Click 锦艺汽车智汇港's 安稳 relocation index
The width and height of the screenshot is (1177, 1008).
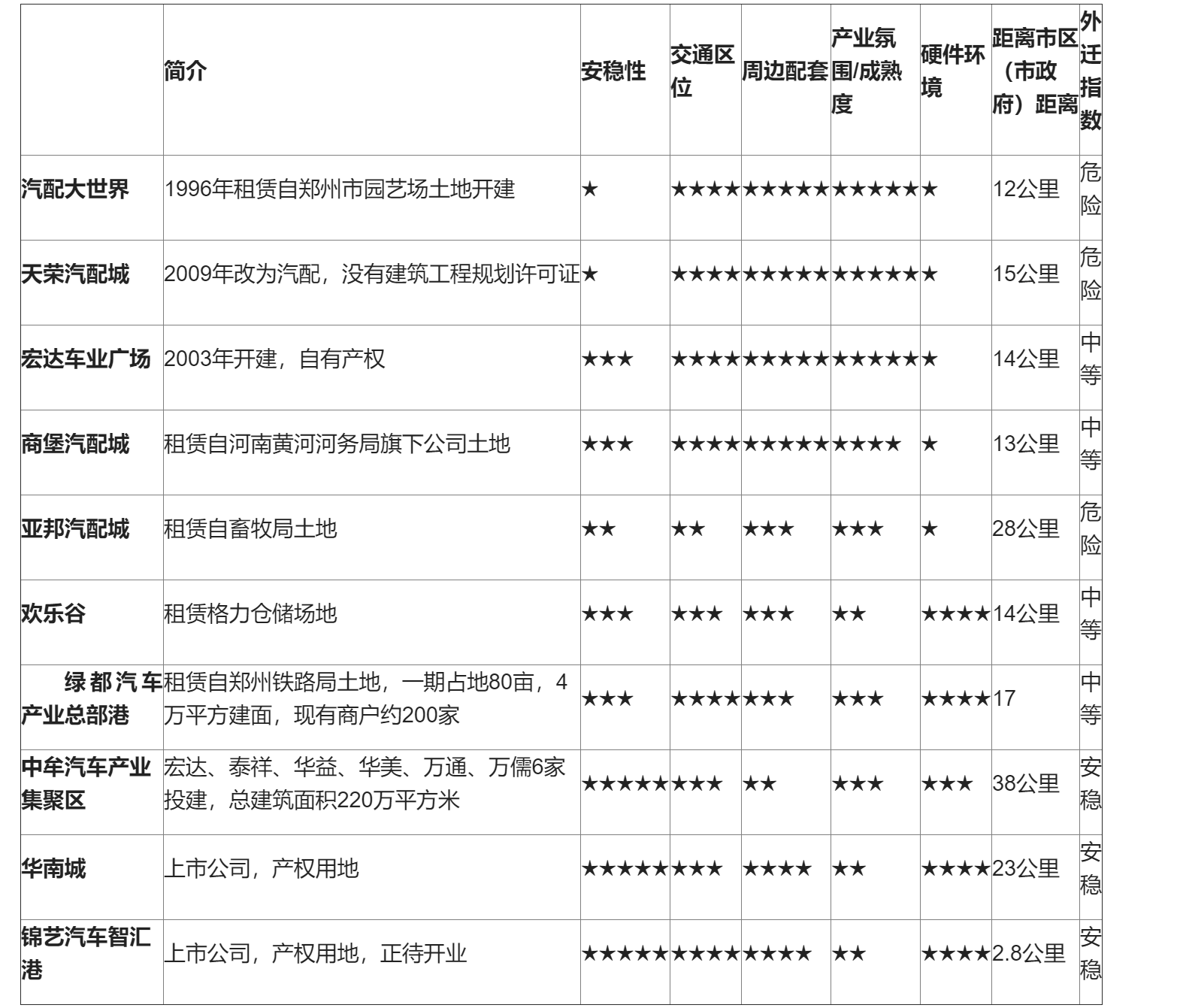click(1091, 954)
